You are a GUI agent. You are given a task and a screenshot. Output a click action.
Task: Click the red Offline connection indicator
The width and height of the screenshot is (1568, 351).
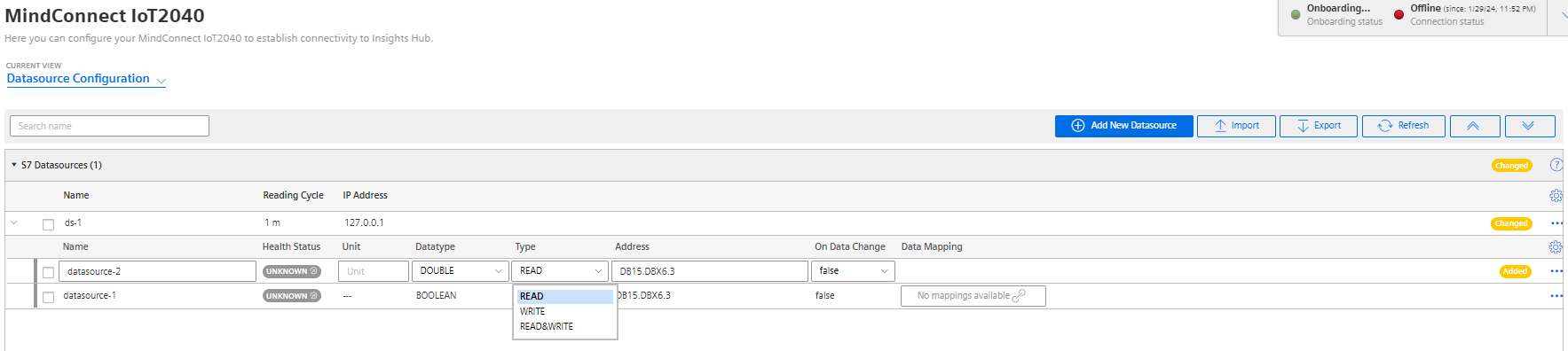click(1399, 15)
